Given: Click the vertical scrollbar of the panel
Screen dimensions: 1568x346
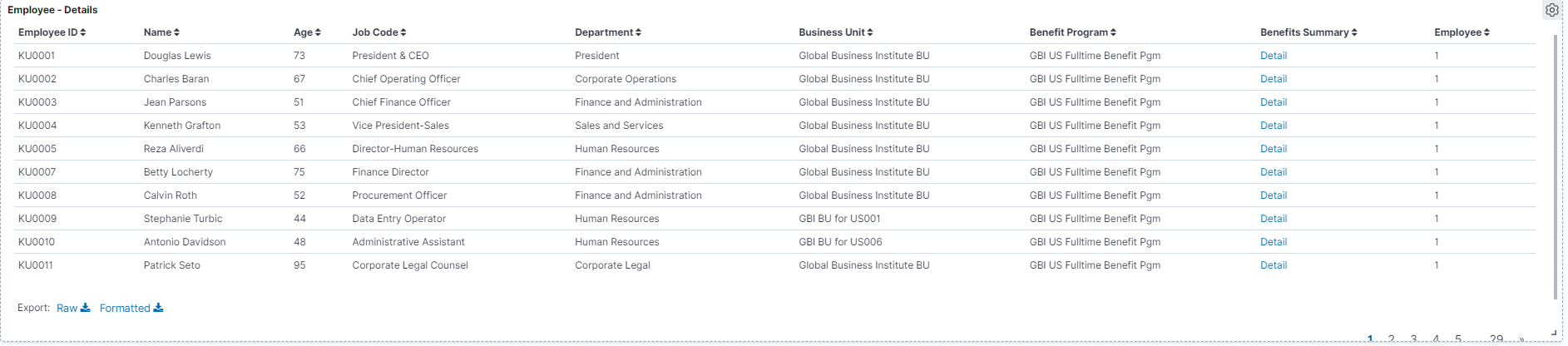Looking at the screenshot, I should (1555, 166).
